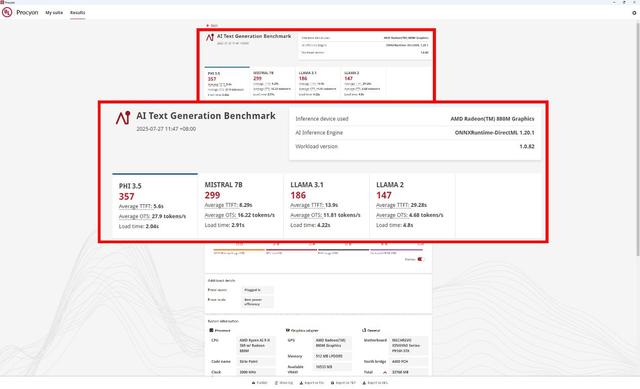Click the Graphics adapter section icon

[287, 330]
